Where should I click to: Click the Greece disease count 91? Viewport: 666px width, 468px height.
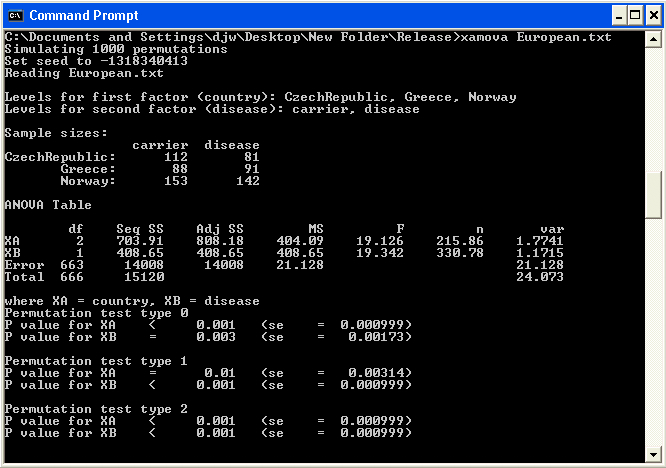[252, 169]
